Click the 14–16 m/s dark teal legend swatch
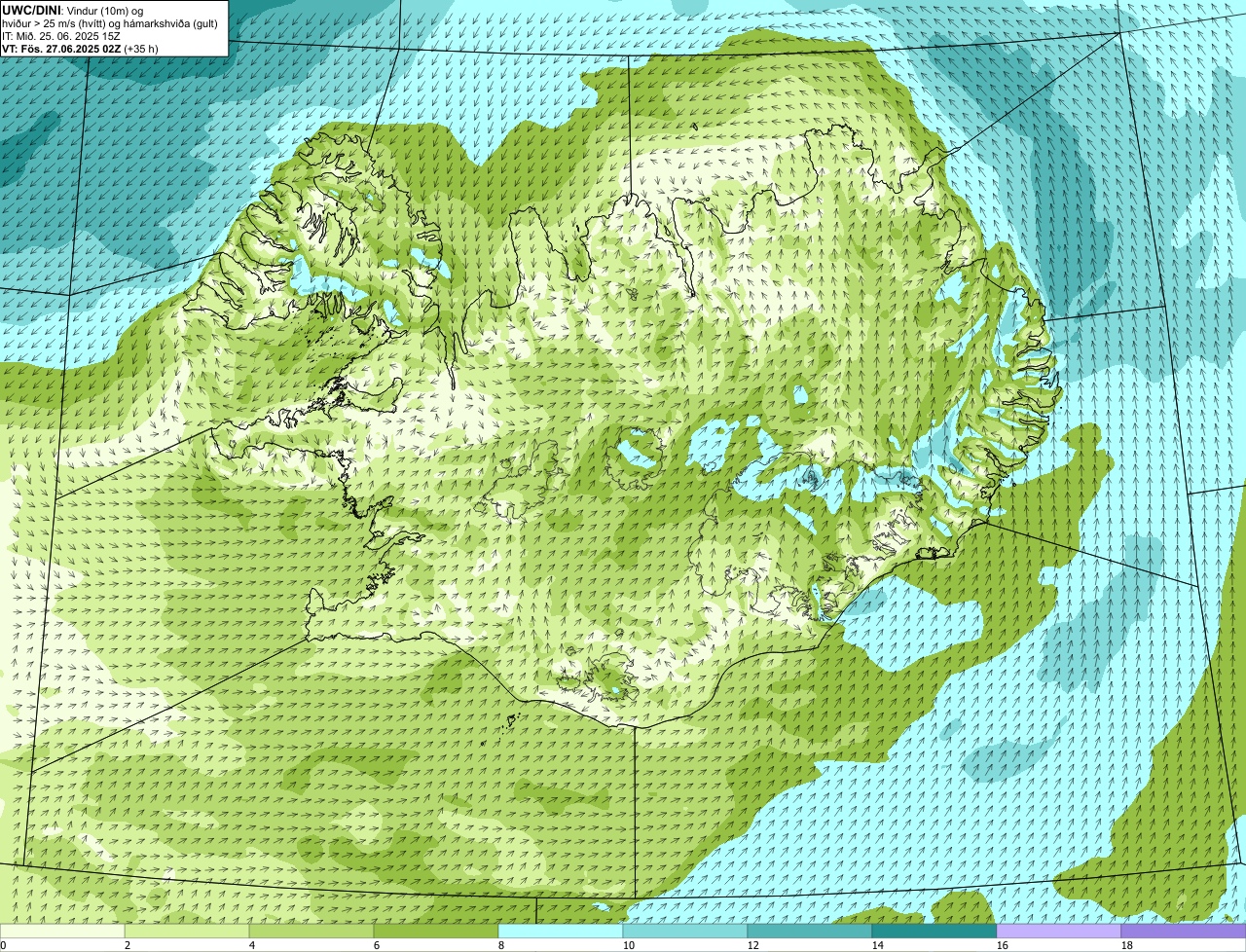 point(934,932)
